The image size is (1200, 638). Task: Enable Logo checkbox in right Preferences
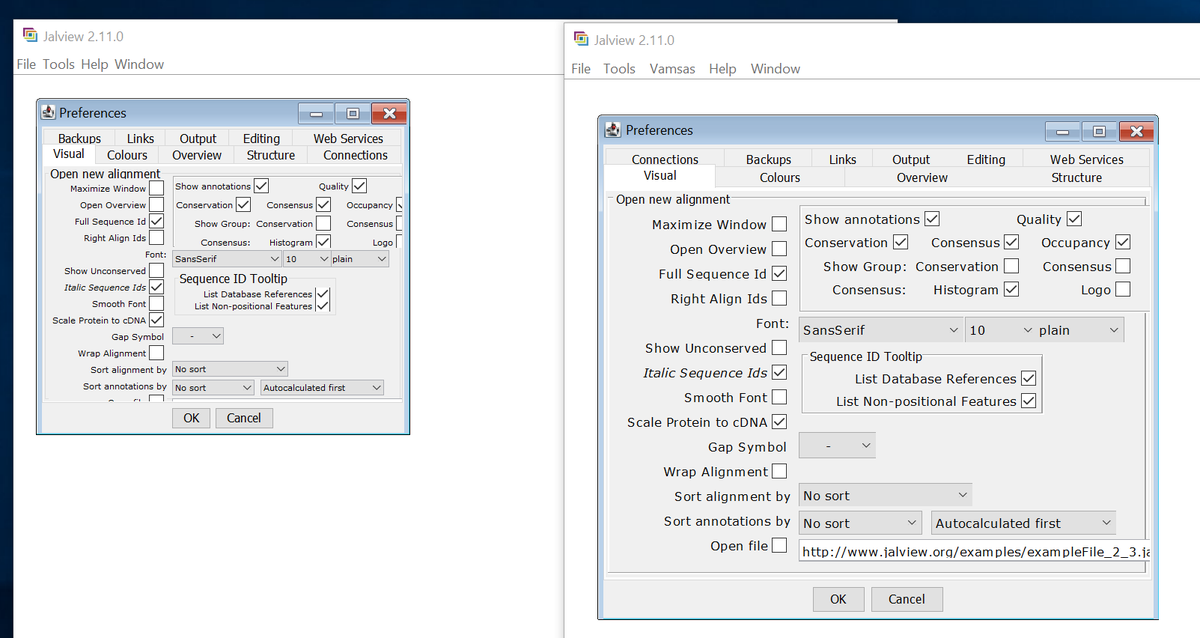(x=1123, y=289)
